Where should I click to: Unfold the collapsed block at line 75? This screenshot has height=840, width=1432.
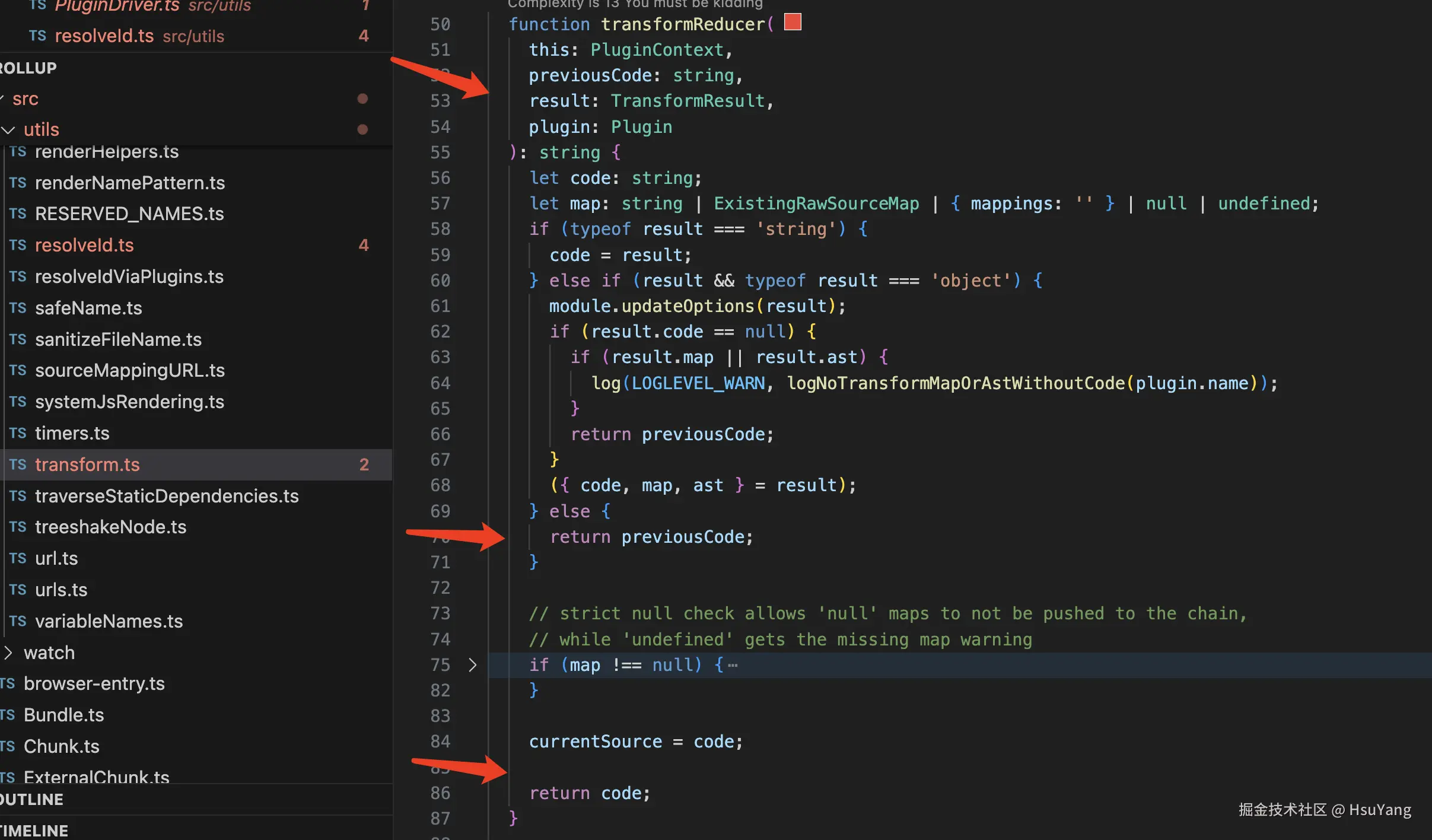(472, 665)
